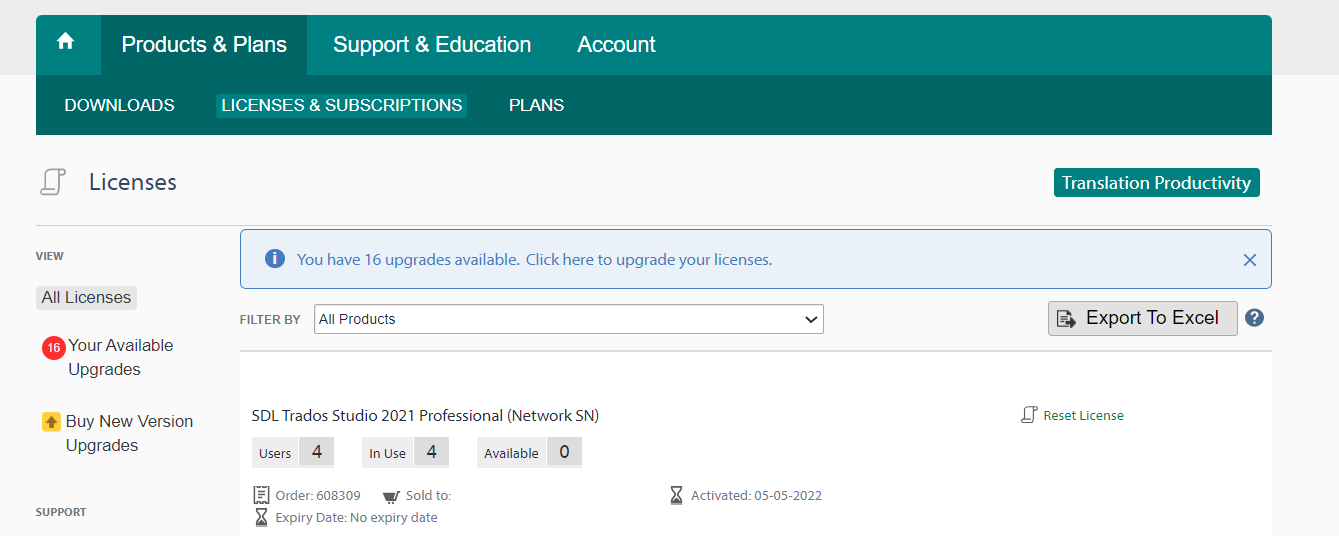The width and height of the screenshot is (1339, 536).
Task: Open Buy New Version Upgrades
Action: 129,433
